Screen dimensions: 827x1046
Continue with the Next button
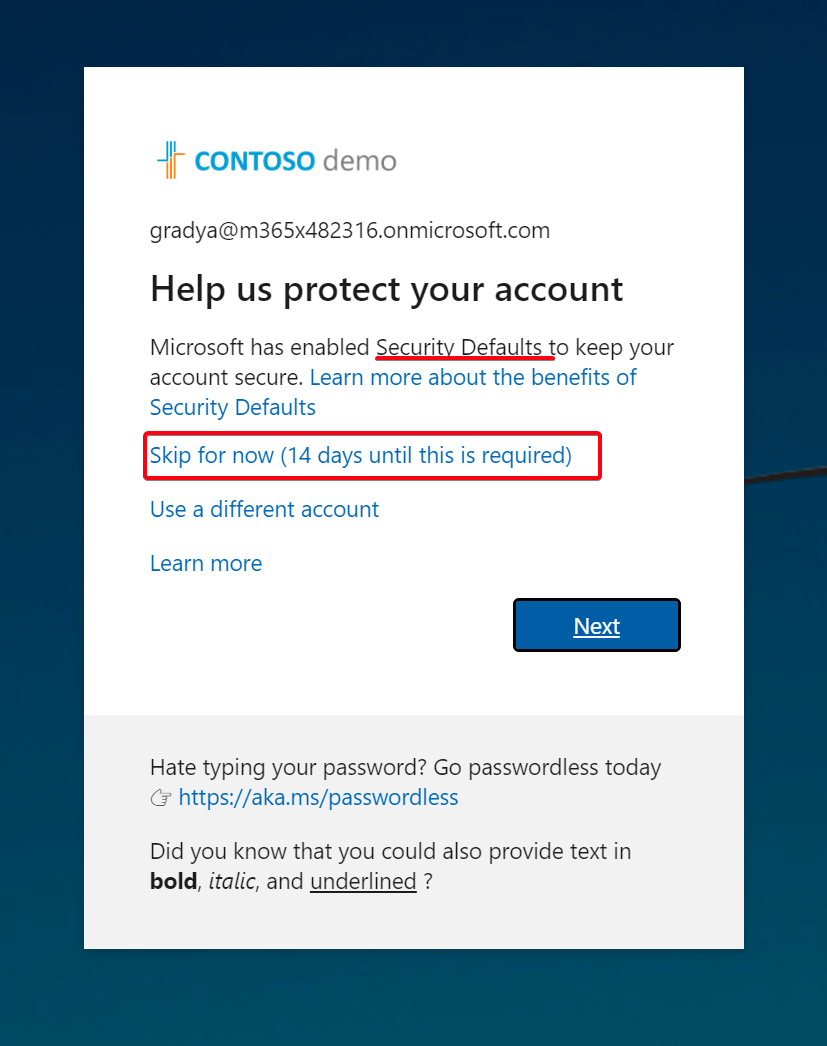point(597,625)
